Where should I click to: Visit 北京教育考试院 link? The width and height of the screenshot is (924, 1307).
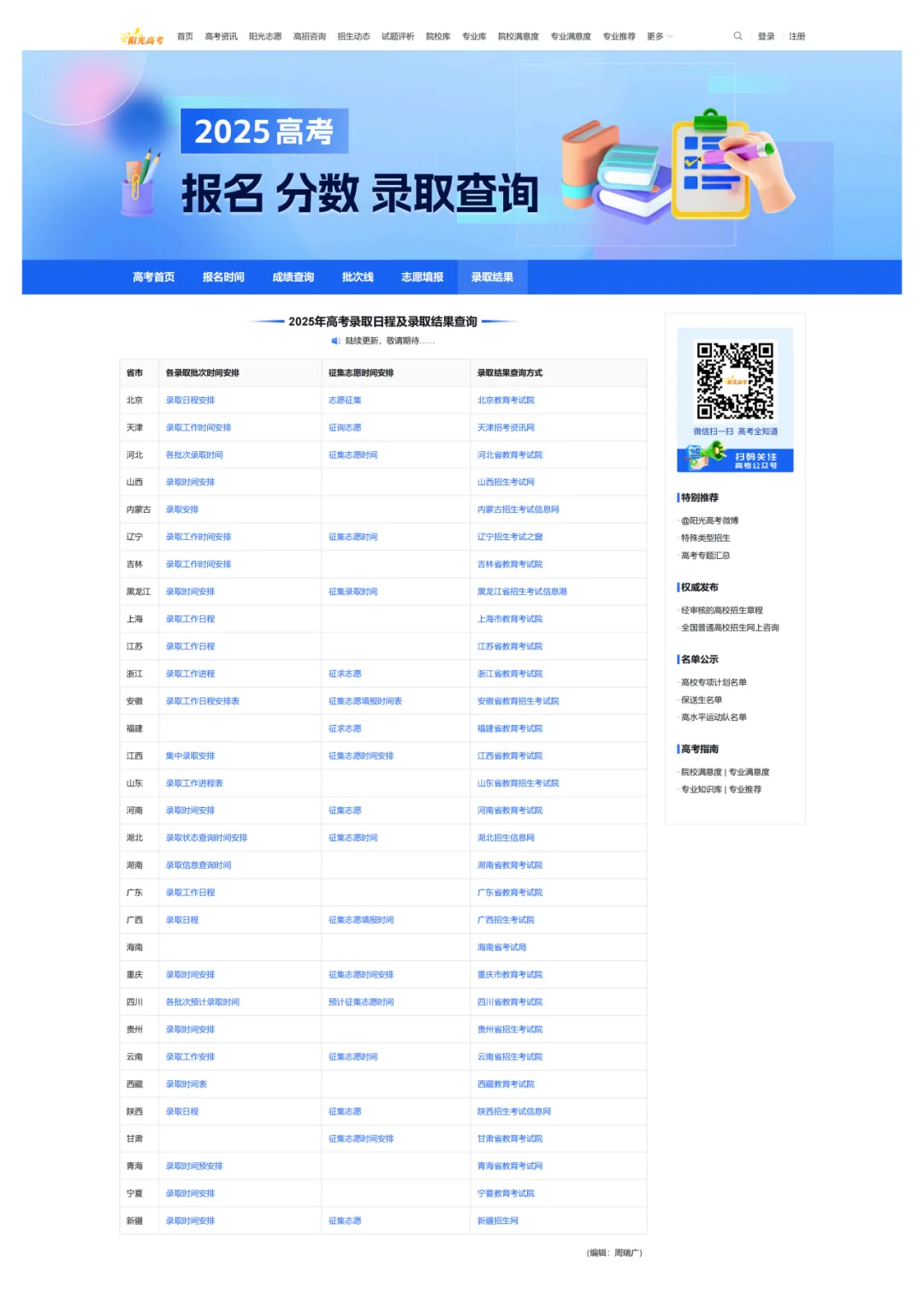tap(506, 401)
